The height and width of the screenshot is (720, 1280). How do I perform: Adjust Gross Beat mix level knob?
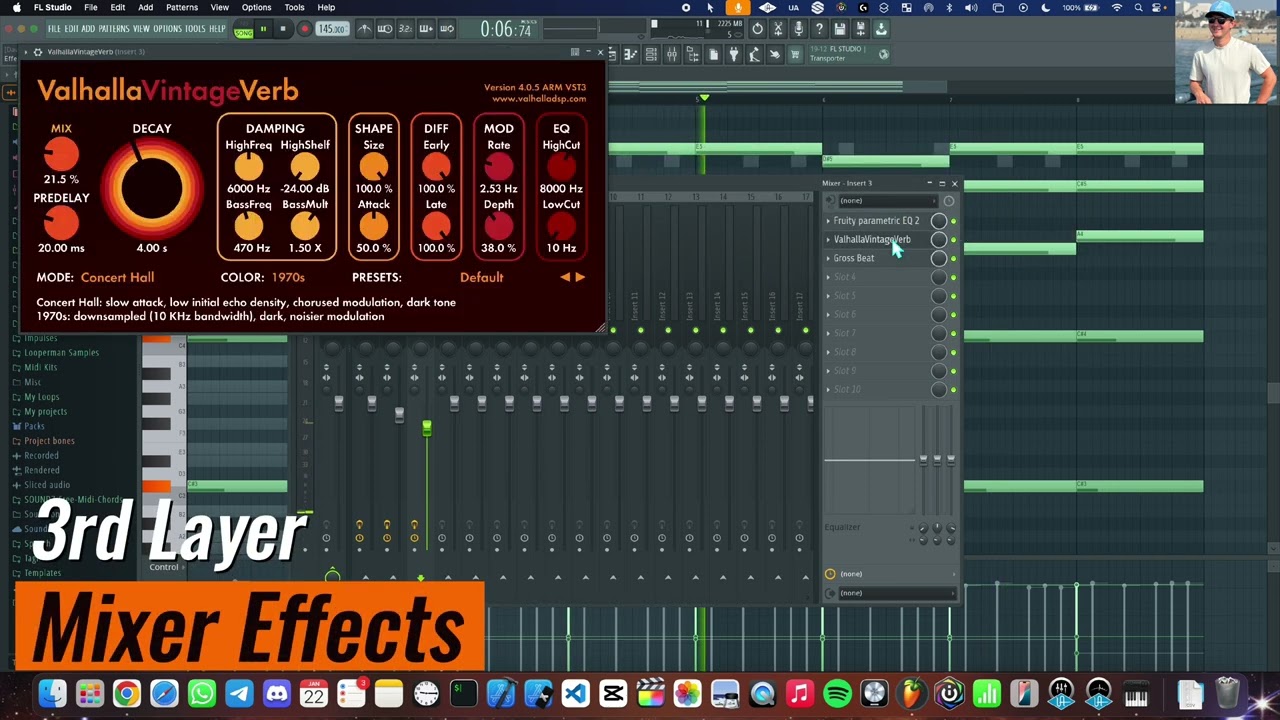click(938, 258)
